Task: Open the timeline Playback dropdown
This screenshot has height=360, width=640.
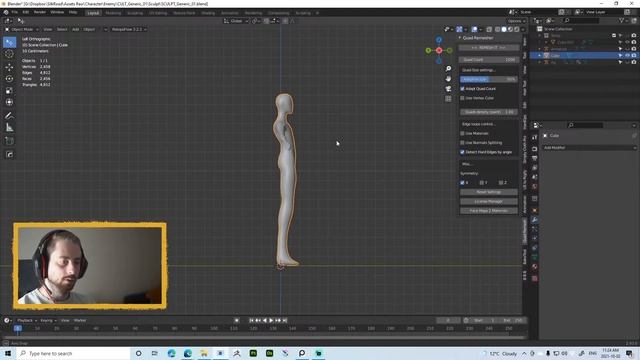Action: 27,320
